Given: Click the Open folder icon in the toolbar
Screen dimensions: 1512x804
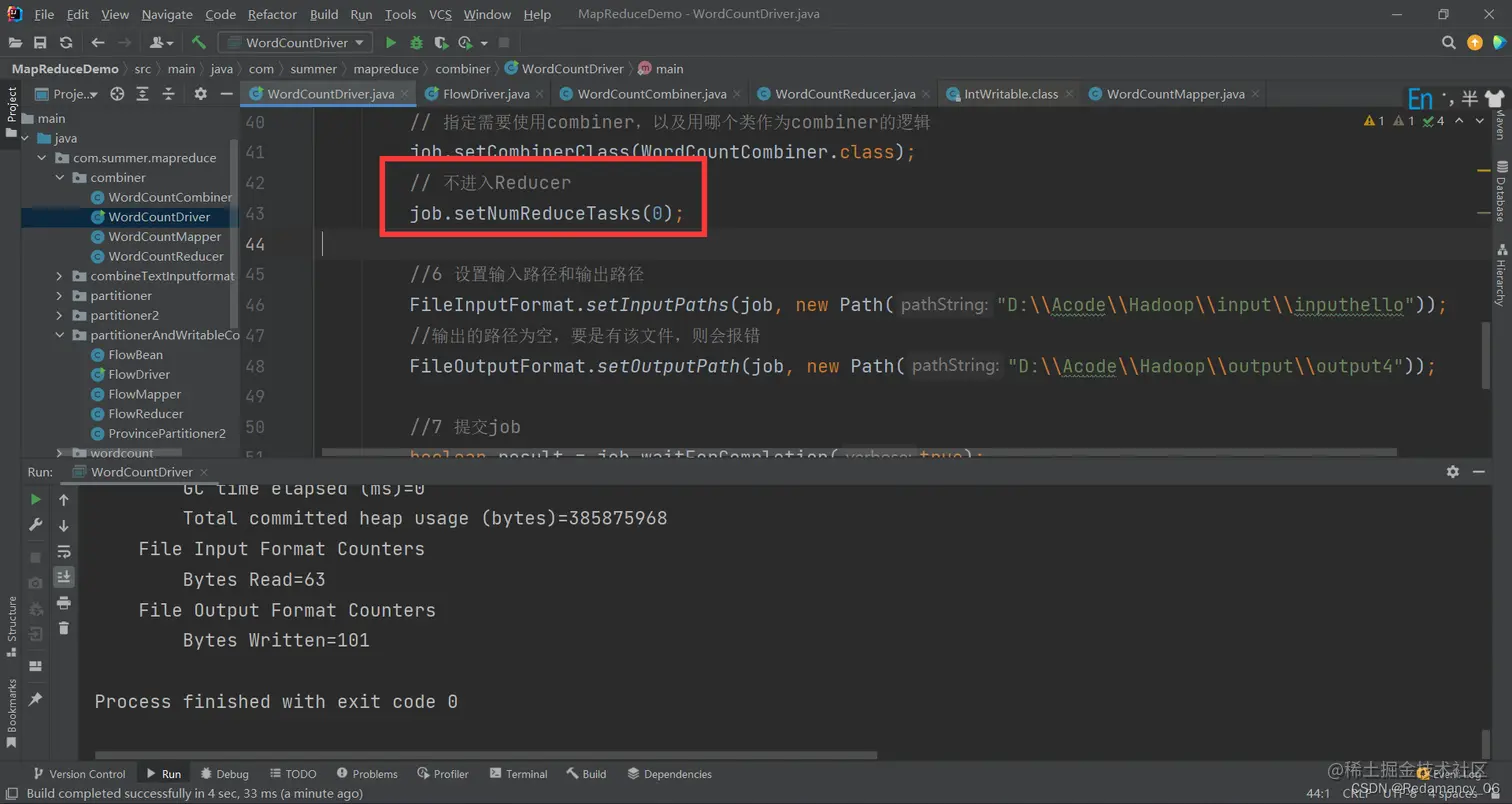Looking at the screenshot, I should point(15,43).
